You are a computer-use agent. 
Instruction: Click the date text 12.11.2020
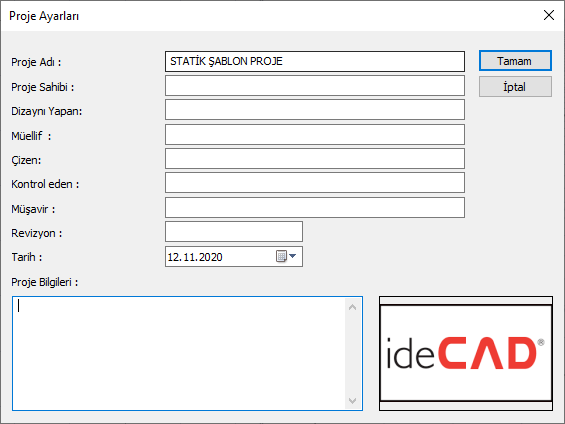pos(195,257)
